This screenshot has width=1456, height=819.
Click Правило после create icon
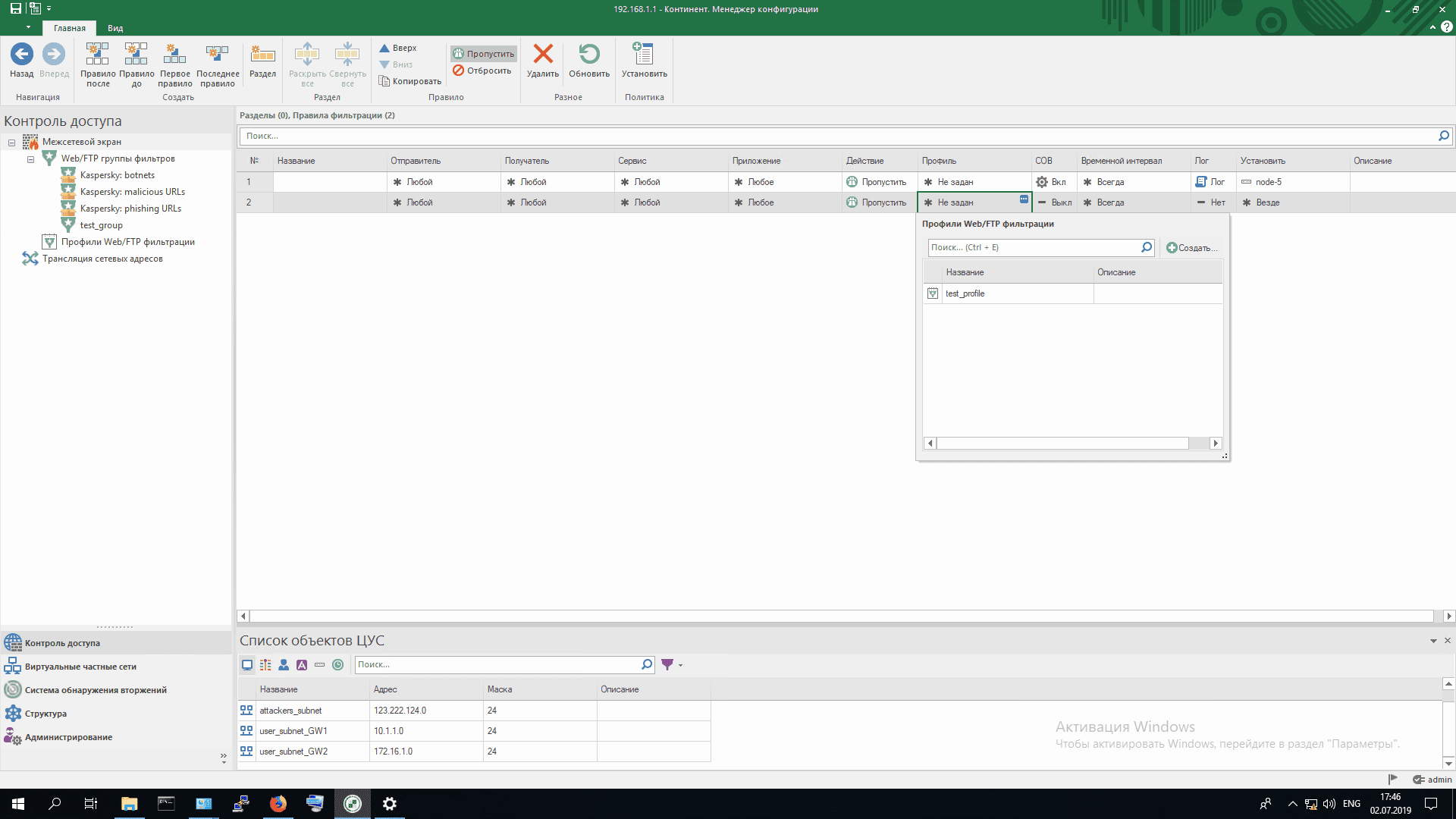pyautogui.click(x=97, y=55)
